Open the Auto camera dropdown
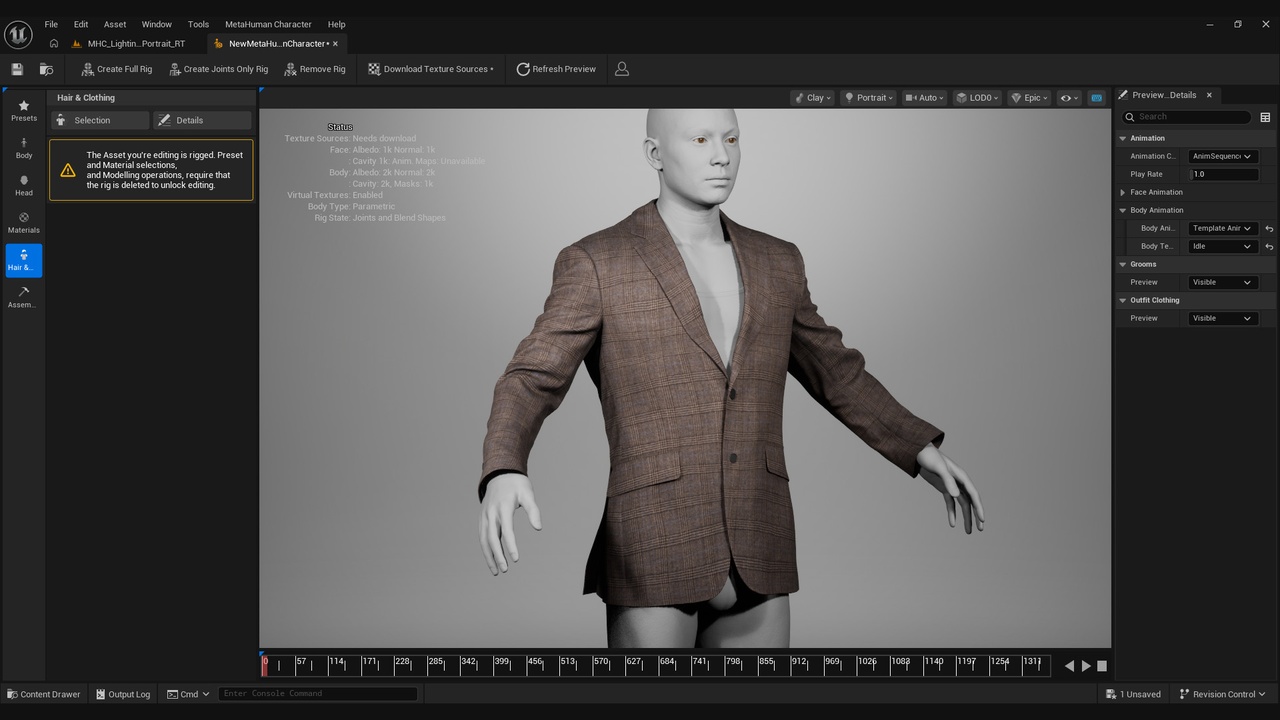Viewport: 1280px width, 720px height. pos(924,98)
